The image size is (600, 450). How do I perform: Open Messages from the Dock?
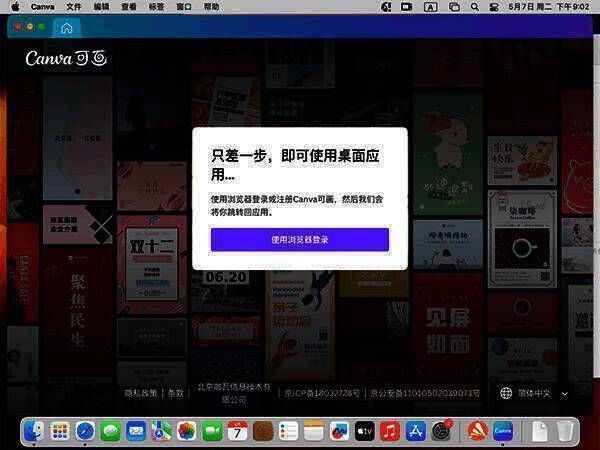tap(111, 431)
